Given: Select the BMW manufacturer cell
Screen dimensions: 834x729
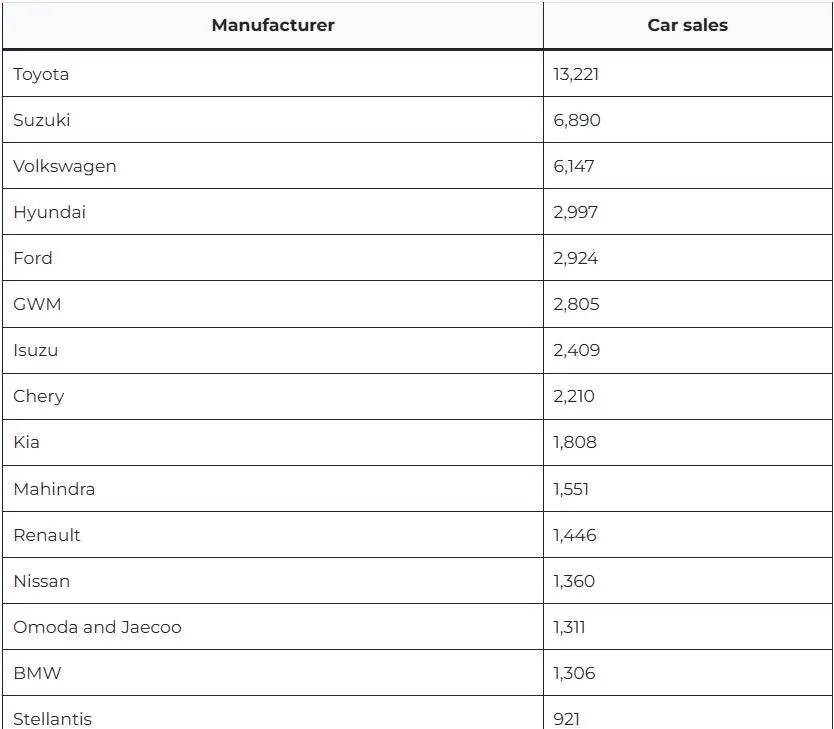Looking at the screenshot, I should pos(37,673).
